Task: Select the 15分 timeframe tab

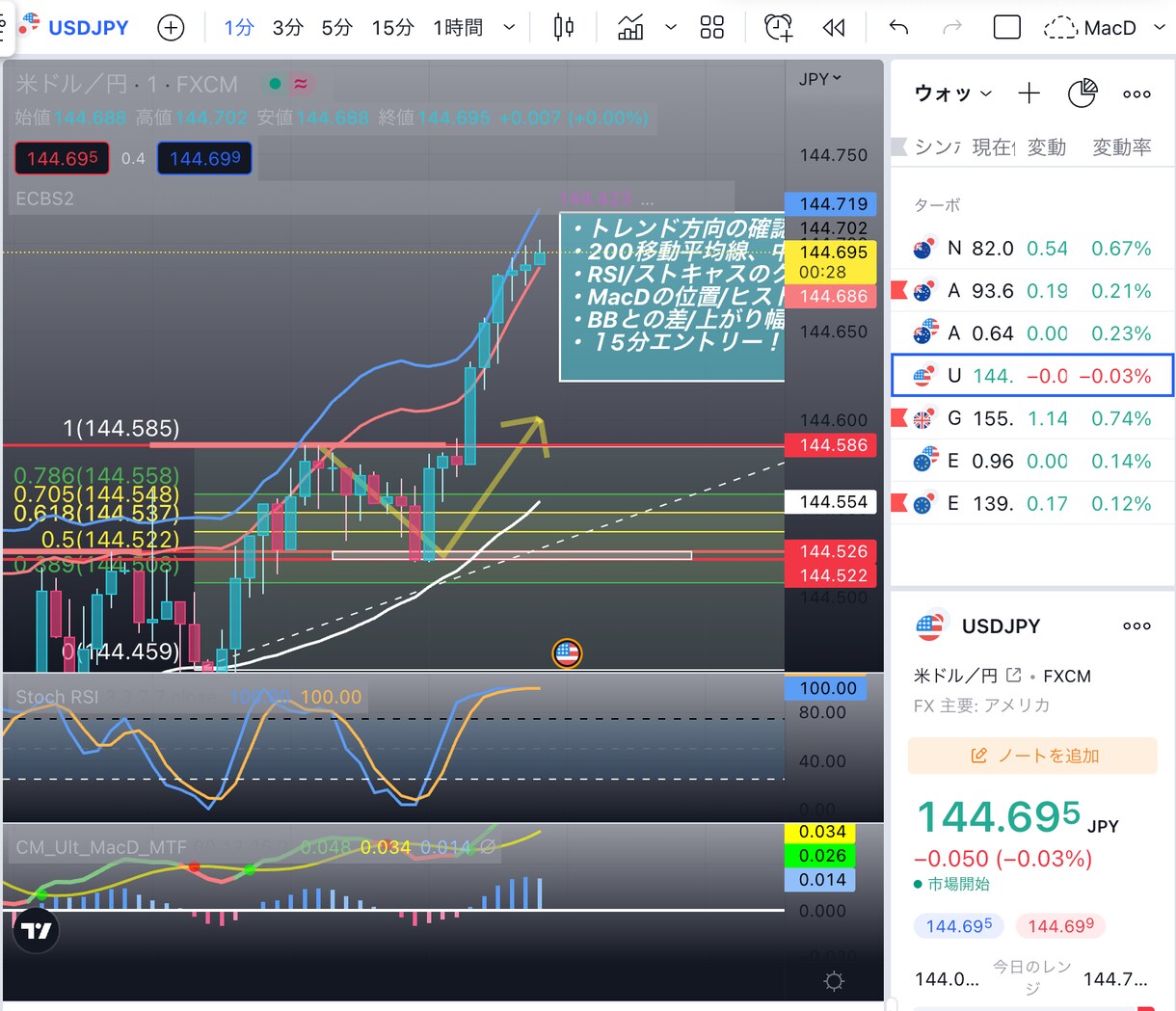Action: pyautogui.click(x=392, y=28)
